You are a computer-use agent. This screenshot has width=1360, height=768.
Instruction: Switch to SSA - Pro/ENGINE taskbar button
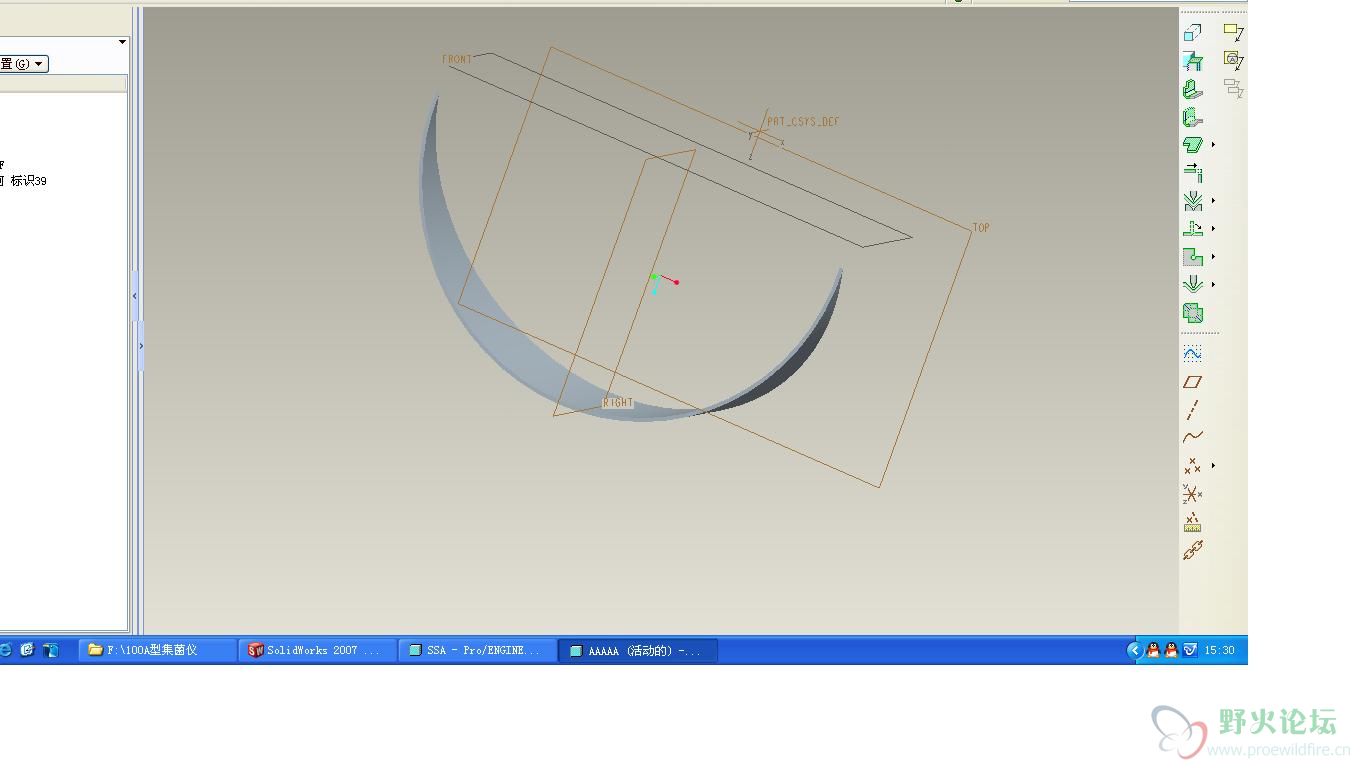[x=477, y=650]
